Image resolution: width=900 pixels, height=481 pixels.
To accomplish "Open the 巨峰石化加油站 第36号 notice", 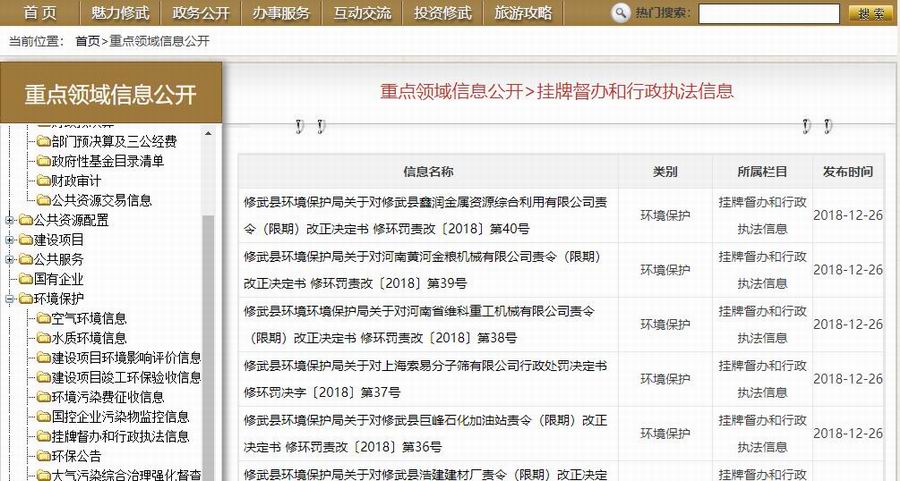I will pyautogui.click(x=425, y=433).
